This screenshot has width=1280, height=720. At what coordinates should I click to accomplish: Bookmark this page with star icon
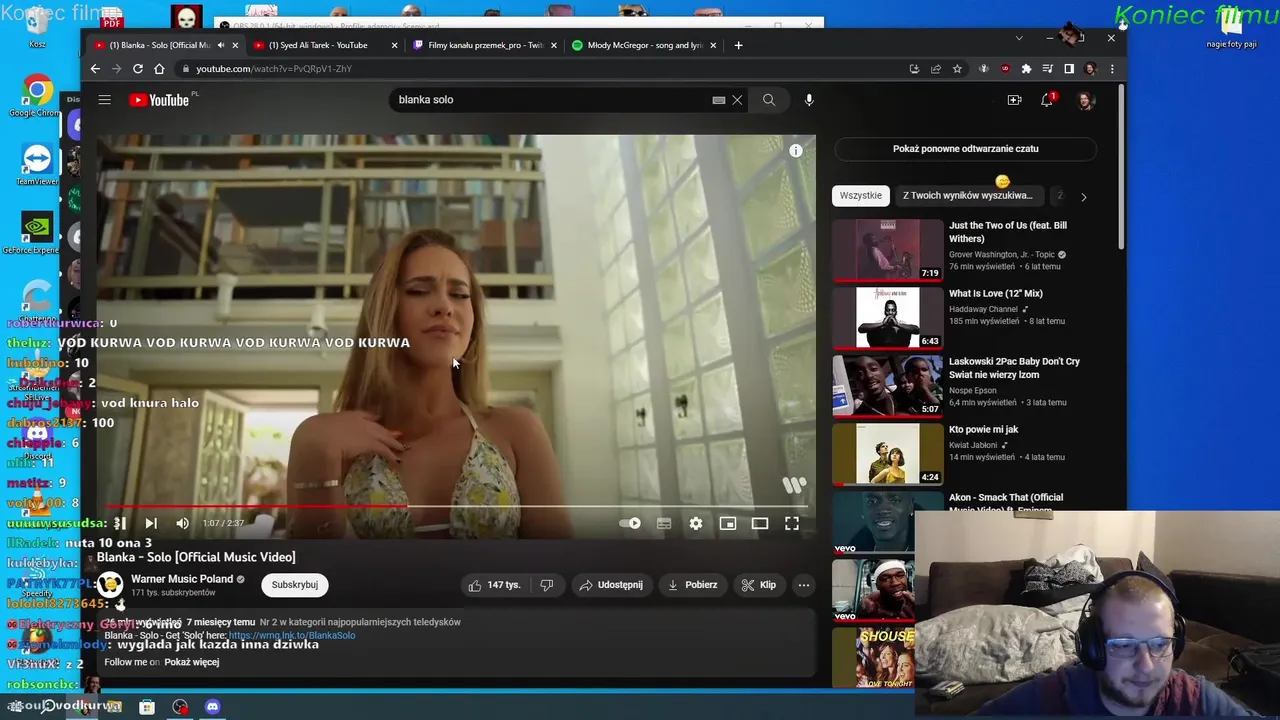point(957,69)
